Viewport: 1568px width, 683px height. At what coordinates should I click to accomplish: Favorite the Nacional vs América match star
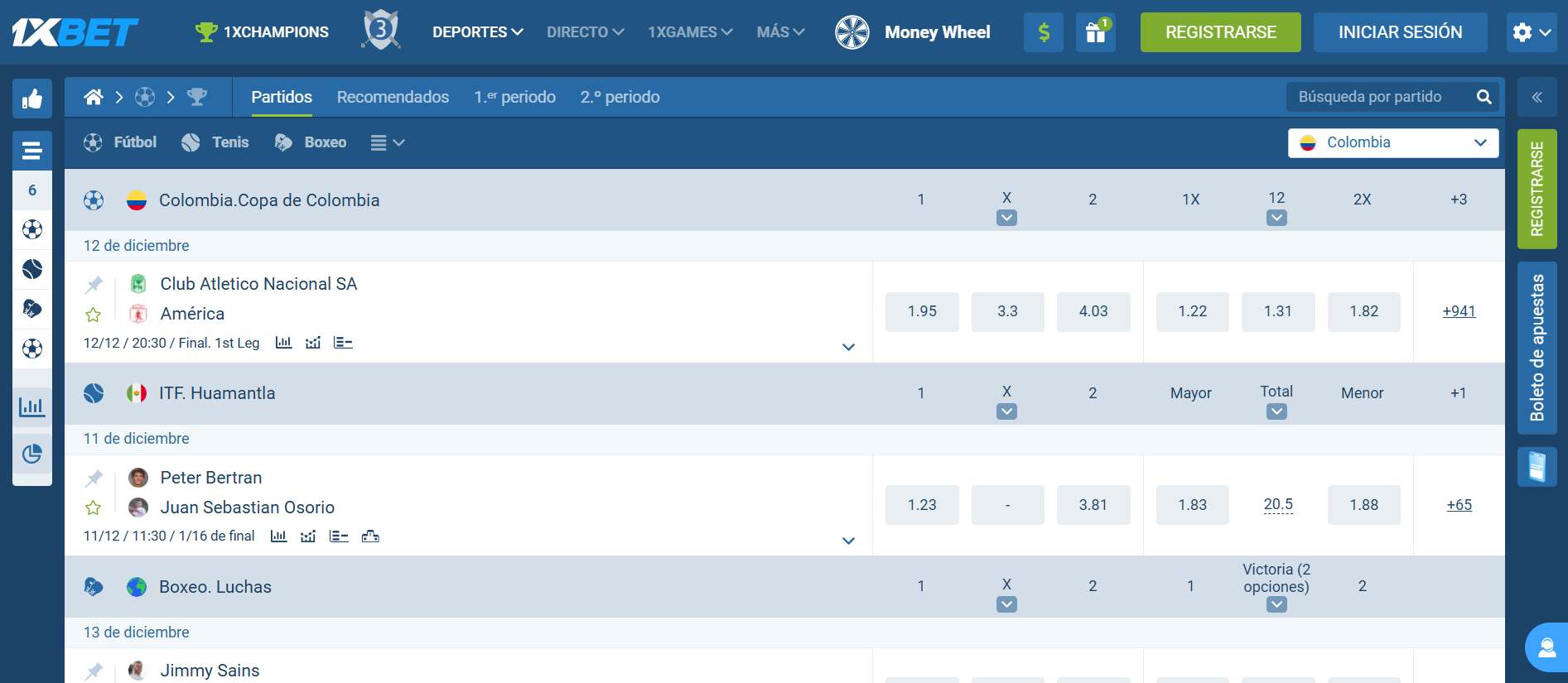point(94,315)
